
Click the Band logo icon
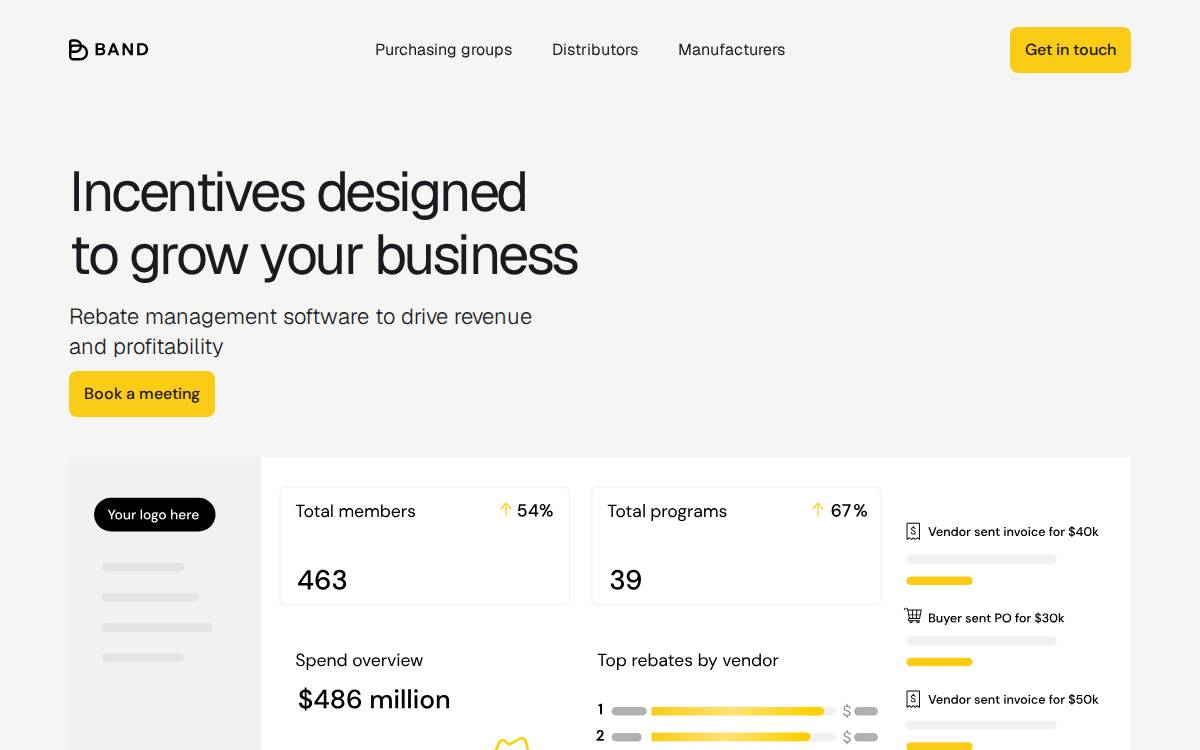pyautogui.click(x=78, y=50)
